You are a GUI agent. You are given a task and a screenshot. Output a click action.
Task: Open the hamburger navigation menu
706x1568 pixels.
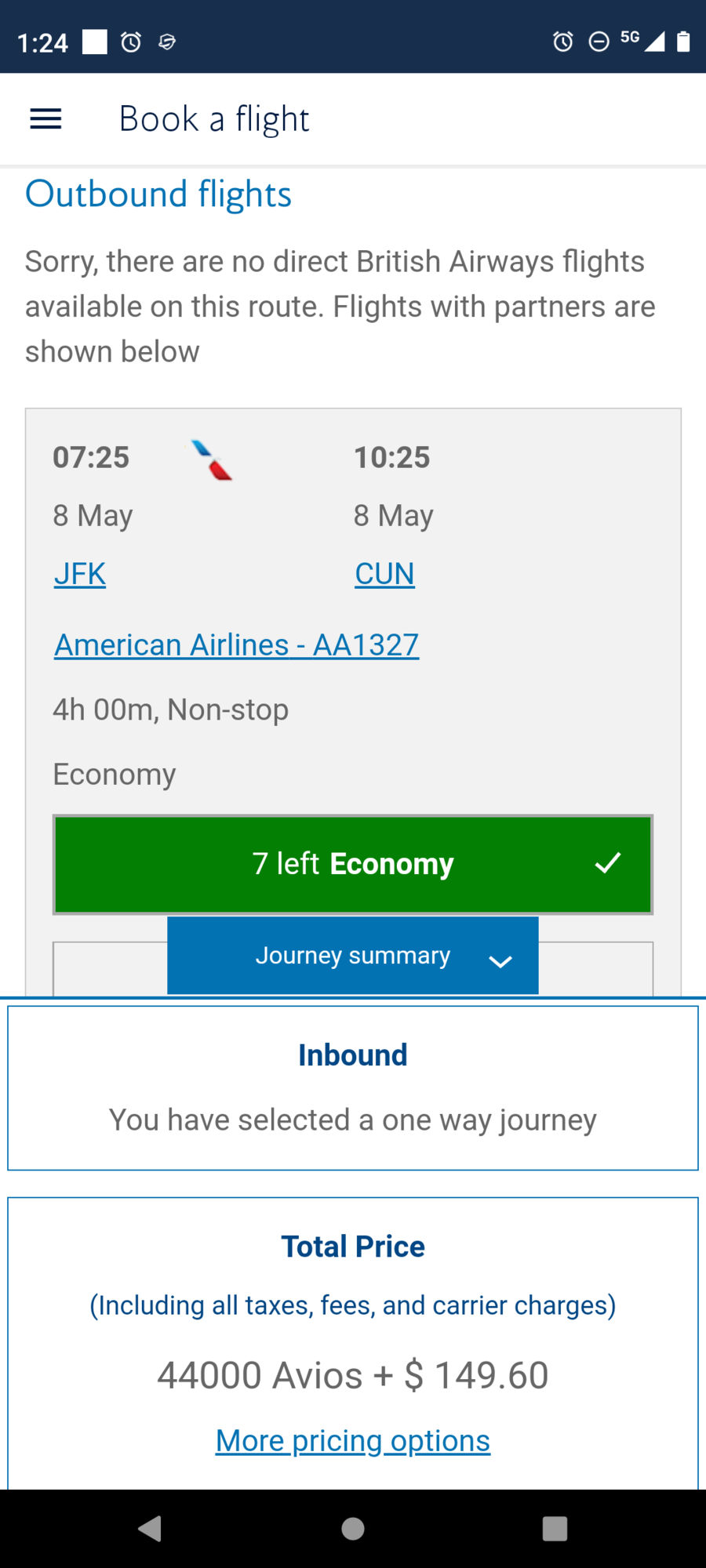[x=45, y=119]
